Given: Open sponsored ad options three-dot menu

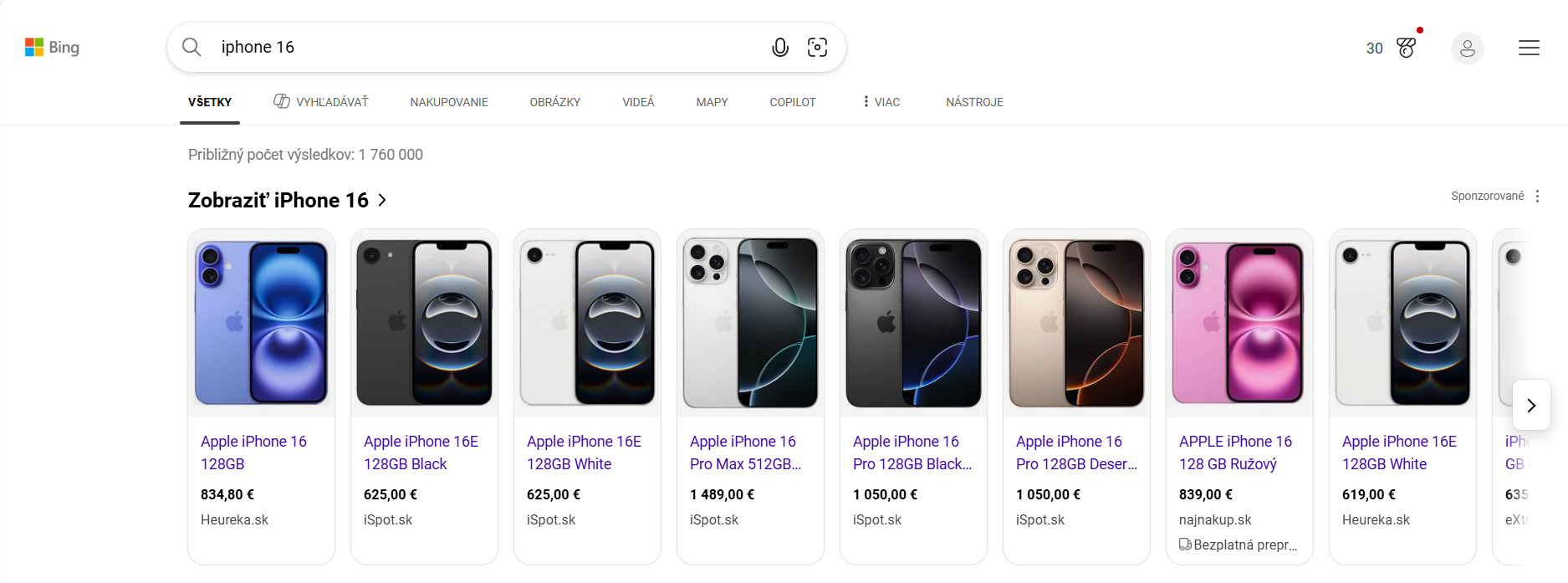Looking at the screenshot, I should click(1537, 197).
